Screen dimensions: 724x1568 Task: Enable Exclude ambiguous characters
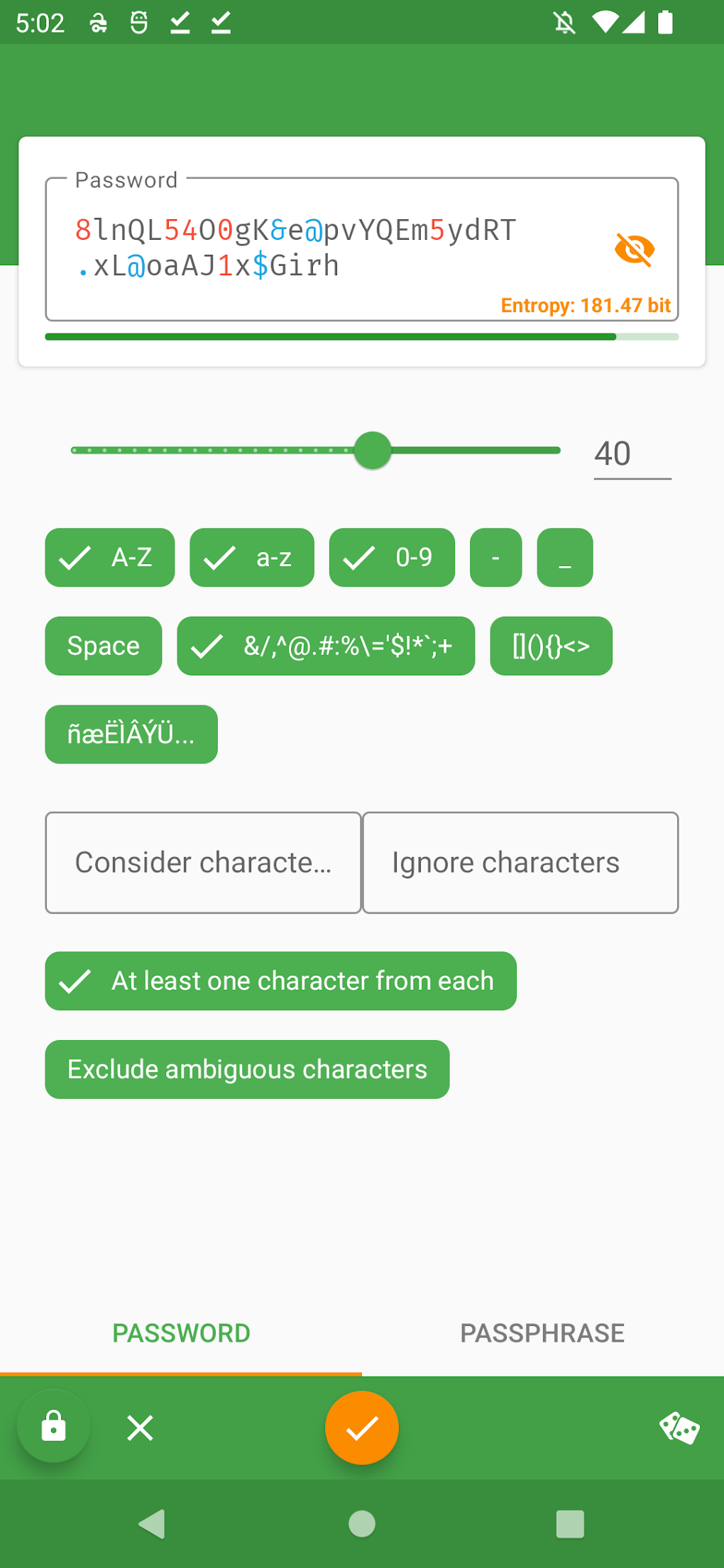247,1069
